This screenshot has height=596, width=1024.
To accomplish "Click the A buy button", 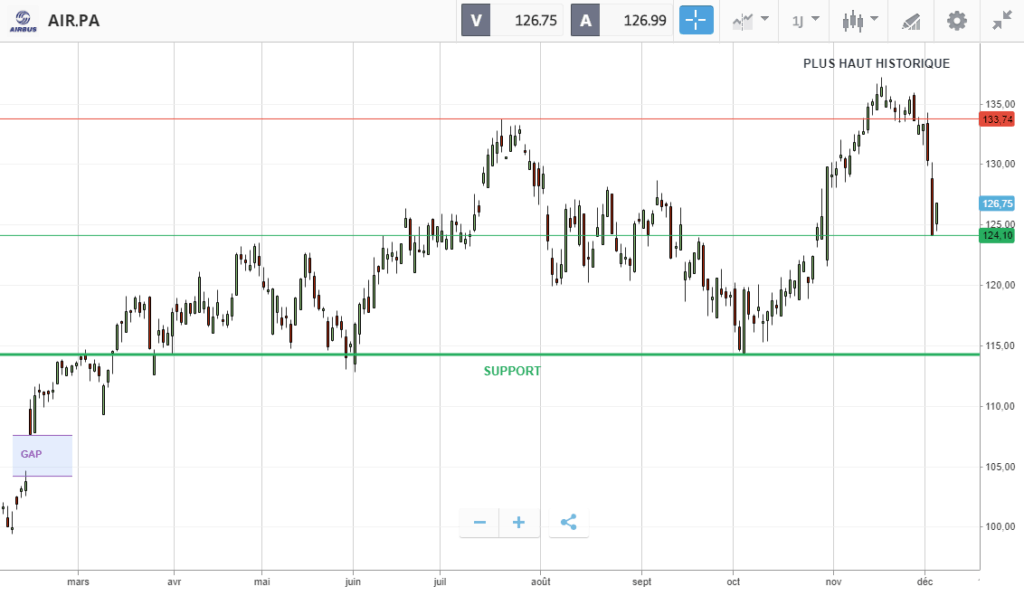I will coord(585,20).
